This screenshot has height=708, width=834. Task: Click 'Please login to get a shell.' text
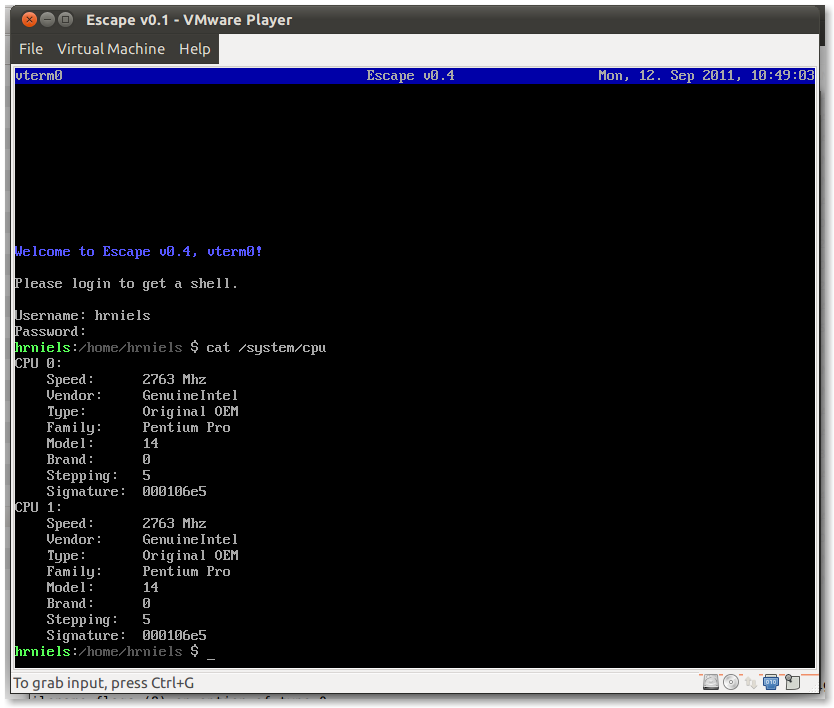click(126, 284)
